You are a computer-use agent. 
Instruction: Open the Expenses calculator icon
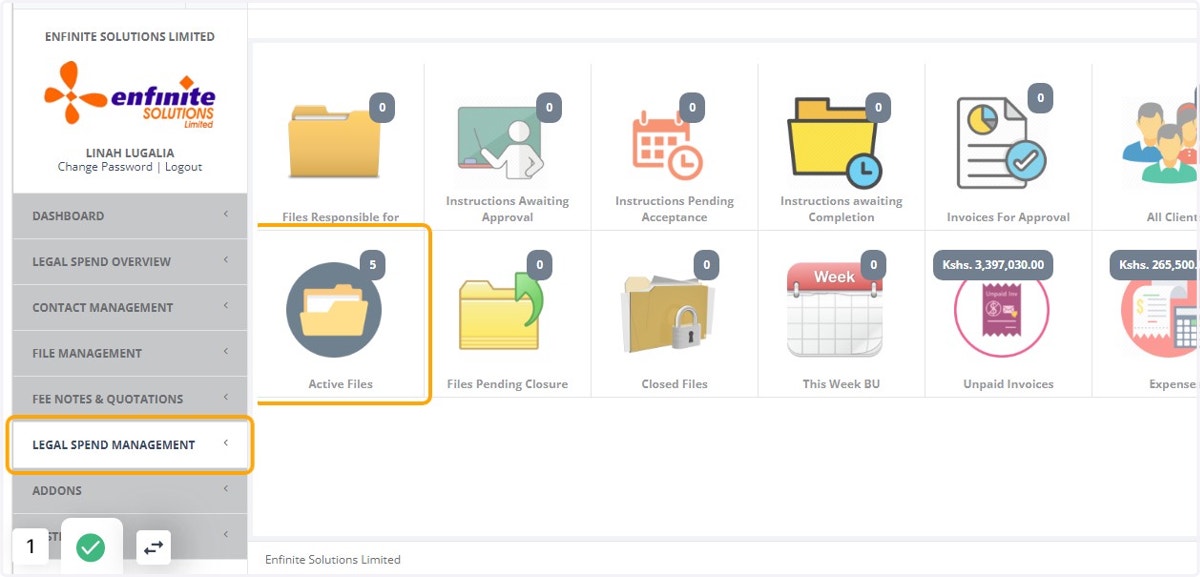1160,312
